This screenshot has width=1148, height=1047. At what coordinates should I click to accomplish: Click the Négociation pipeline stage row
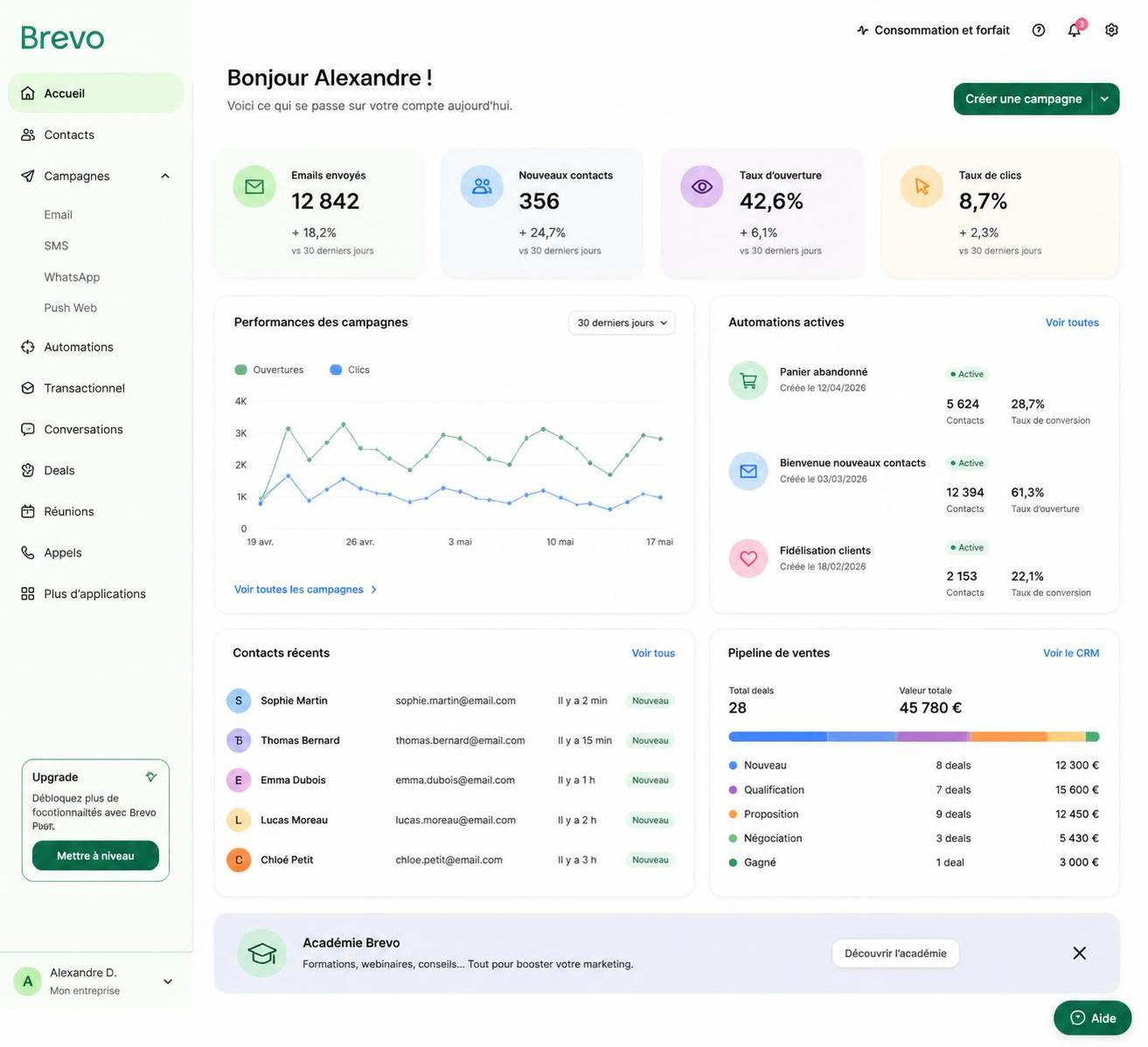914,838
